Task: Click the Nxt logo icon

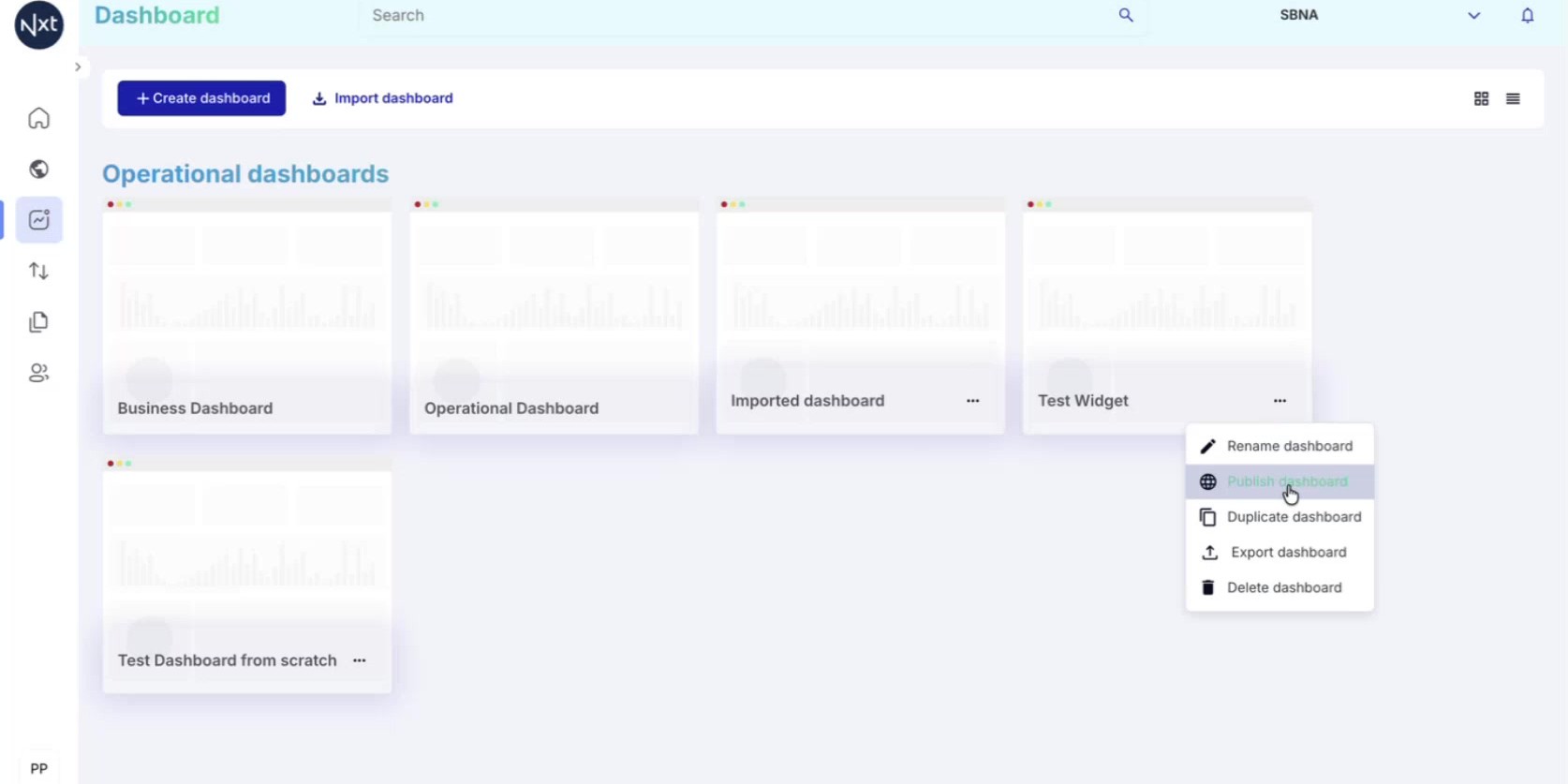Action: point(39,23)
